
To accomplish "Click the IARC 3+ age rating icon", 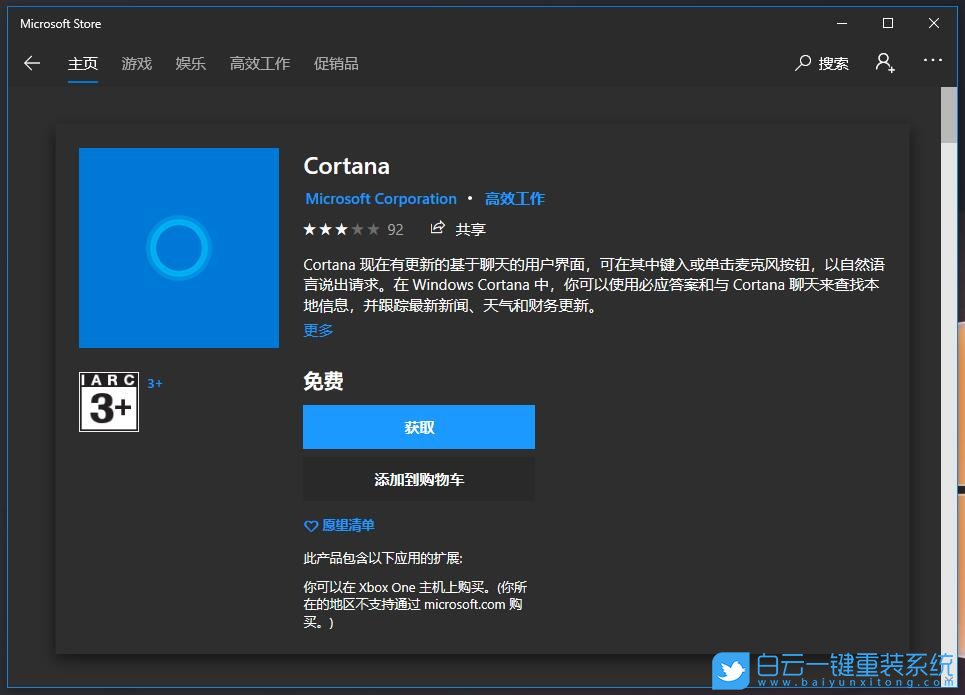I will [x=108, y=402].
